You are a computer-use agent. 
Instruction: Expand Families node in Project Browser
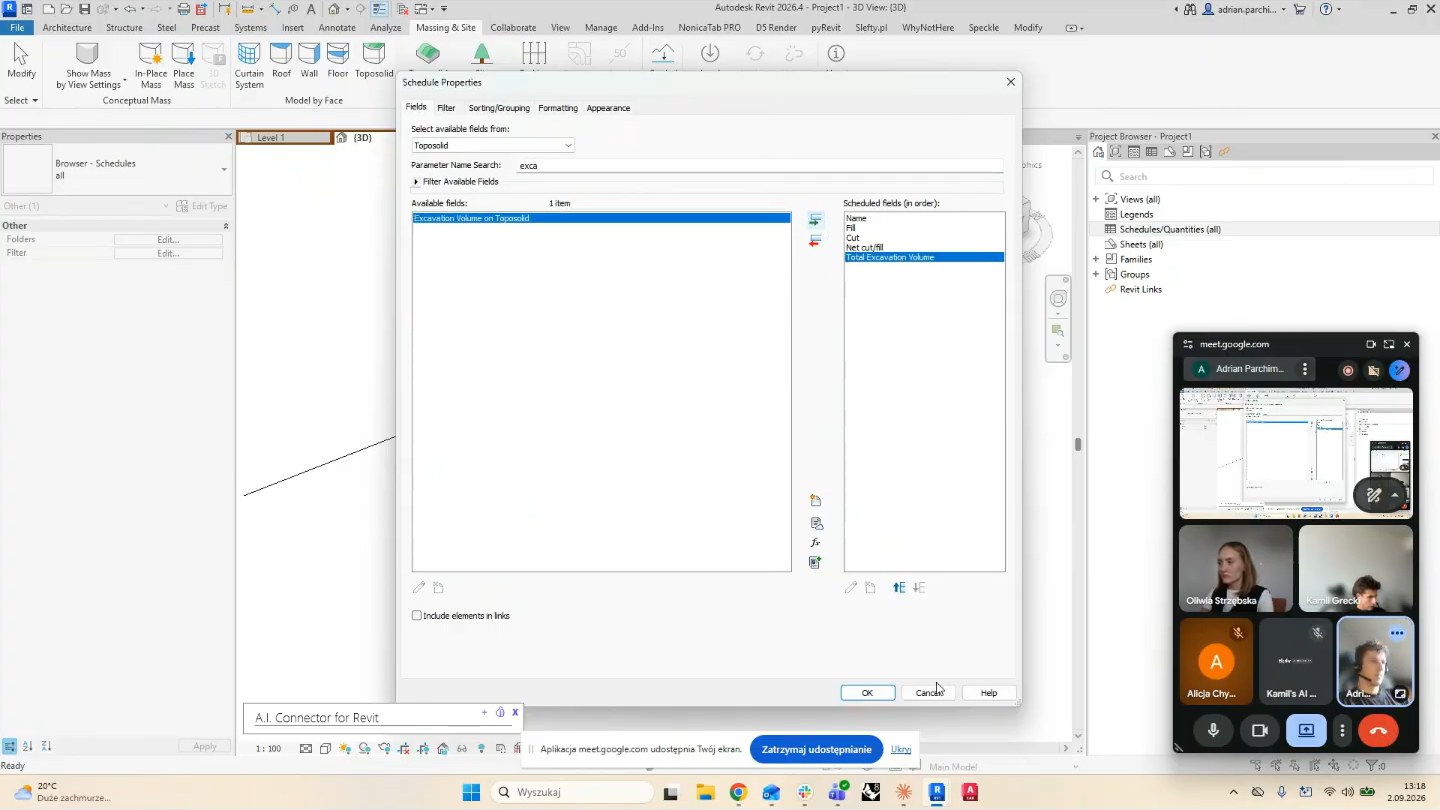click(x=1096, y=259)
